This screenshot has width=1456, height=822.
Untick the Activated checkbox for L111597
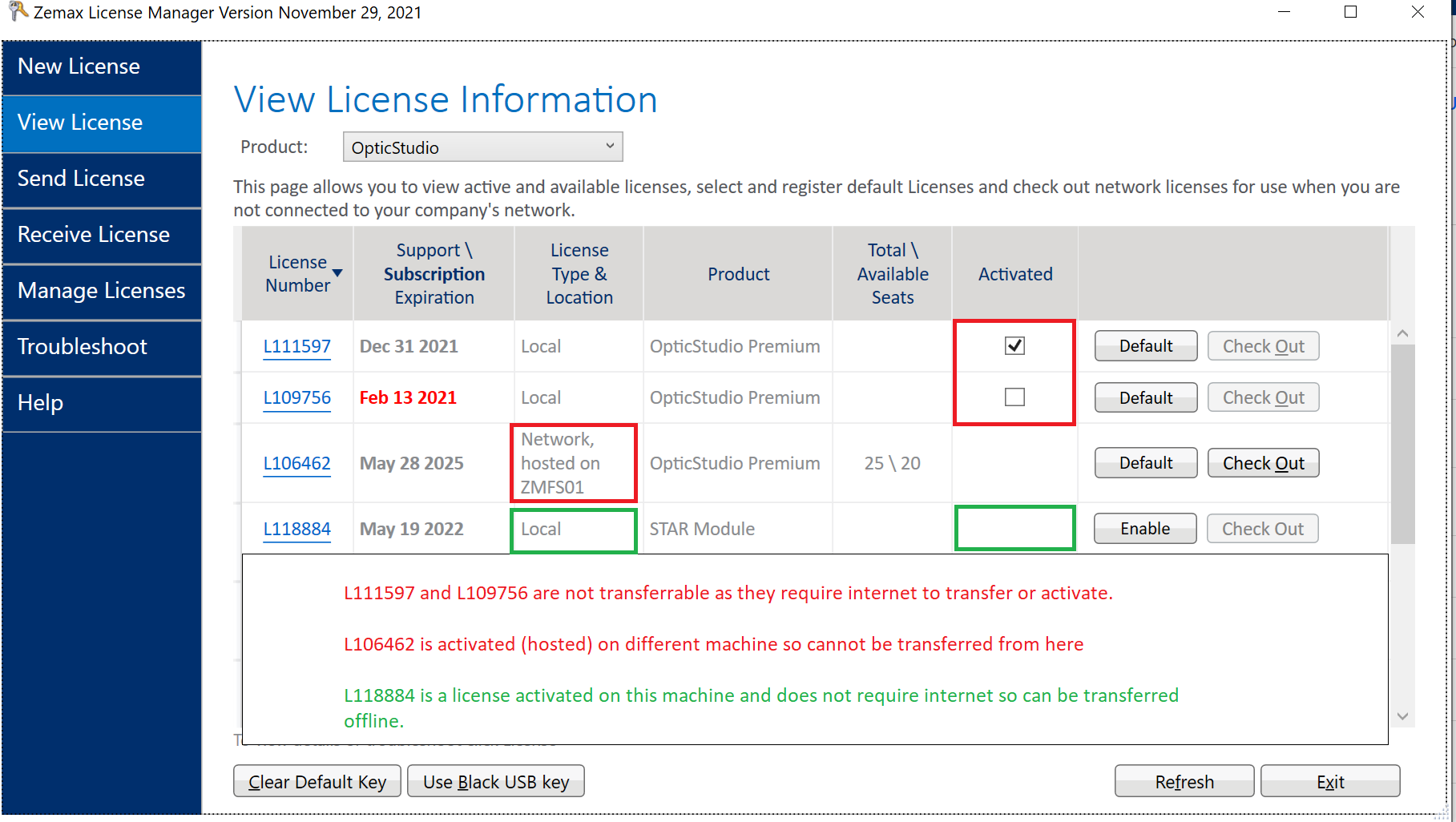tap(1014, 345)
